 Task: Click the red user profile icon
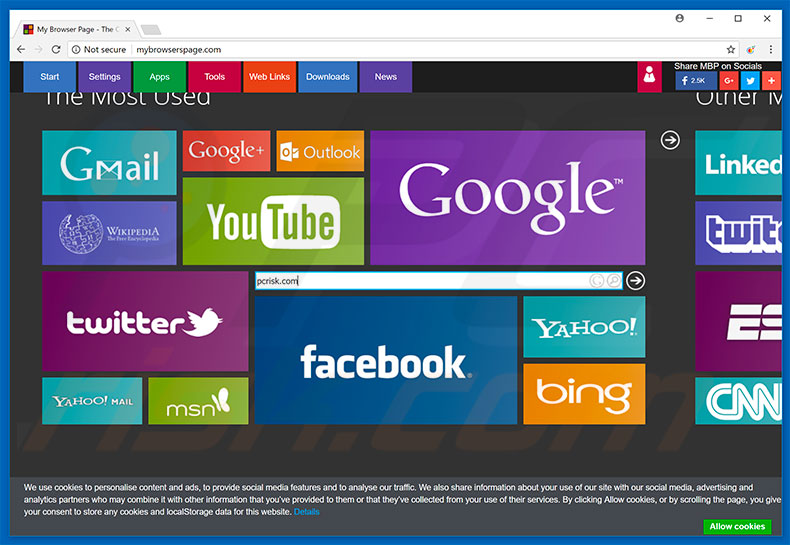pos(649,77)
